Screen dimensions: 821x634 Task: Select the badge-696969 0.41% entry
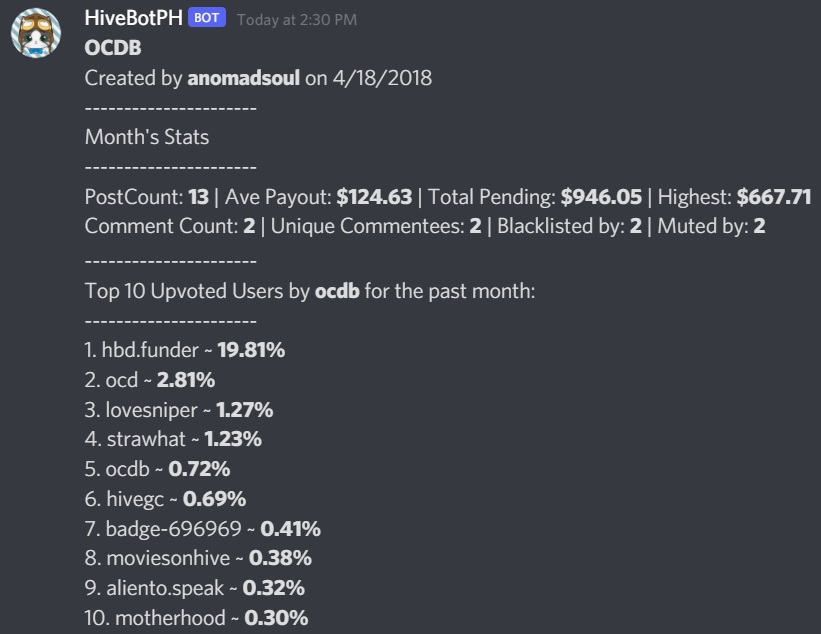coord(202,529)
